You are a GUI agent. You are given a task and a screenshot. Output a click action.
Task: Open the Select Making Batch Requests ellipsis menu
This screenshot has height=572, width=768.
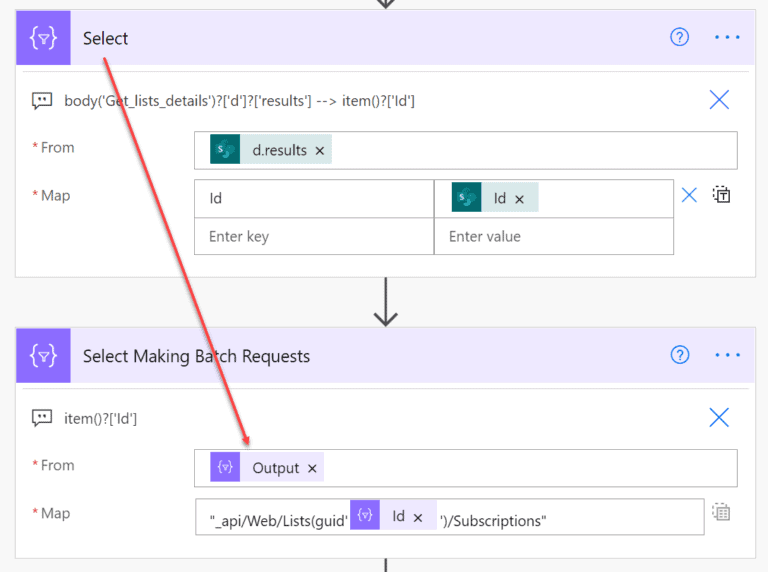tap(727, 355)
